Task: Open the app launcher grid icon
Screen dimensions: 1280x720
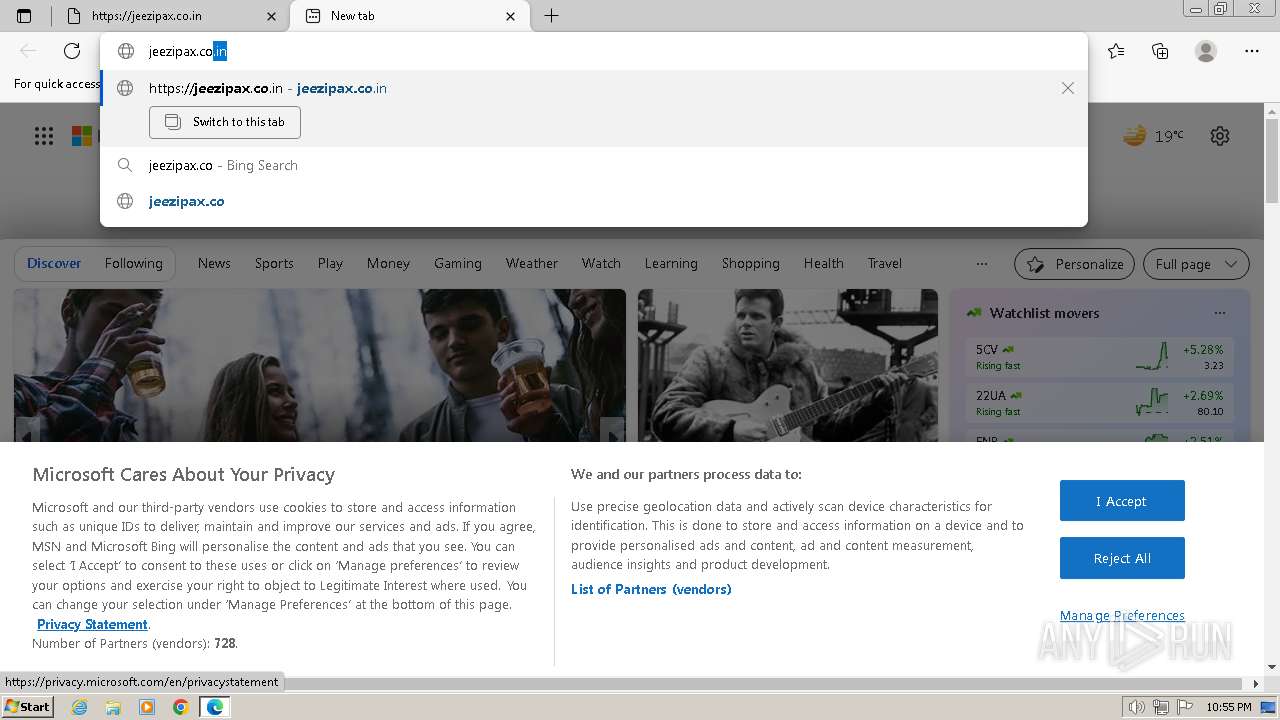Action: tap(44, 136)
